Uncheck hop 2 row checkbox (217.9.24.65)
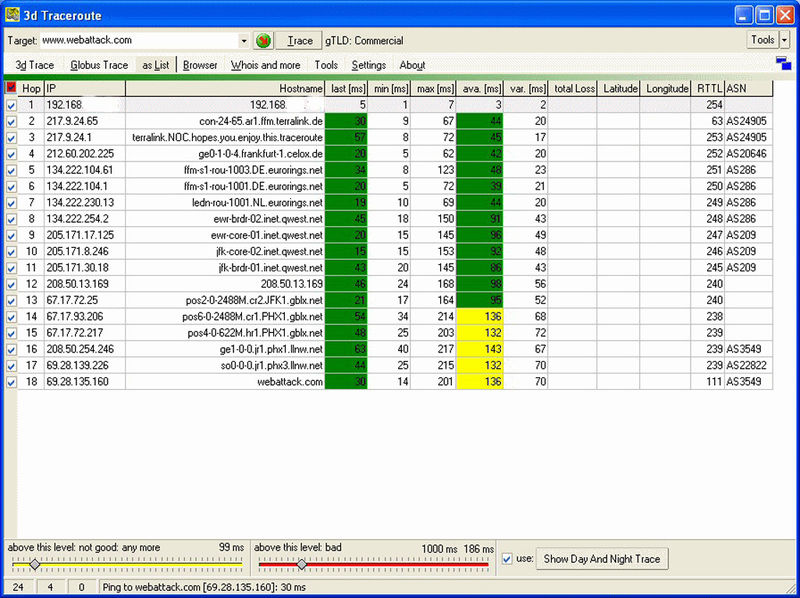 [11, 121]
